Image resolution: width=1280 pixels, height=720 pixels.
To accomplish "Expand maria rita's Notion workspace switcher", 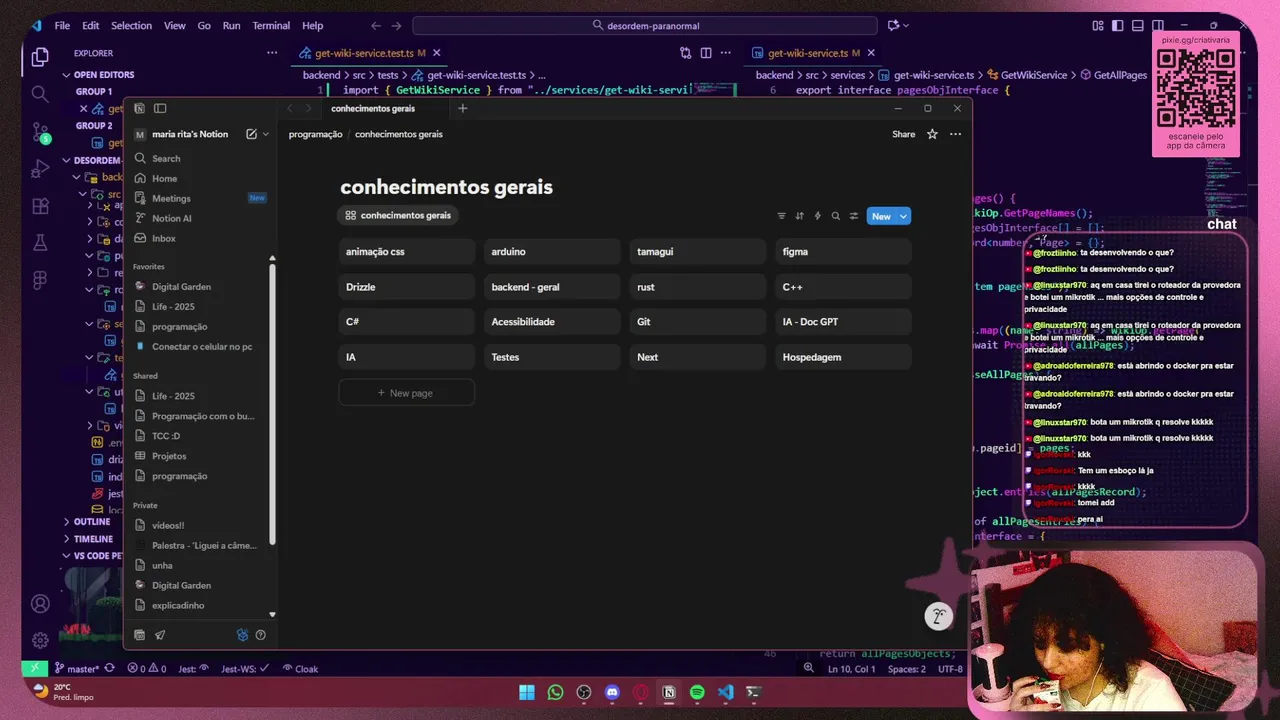I will tap(265, 134).
